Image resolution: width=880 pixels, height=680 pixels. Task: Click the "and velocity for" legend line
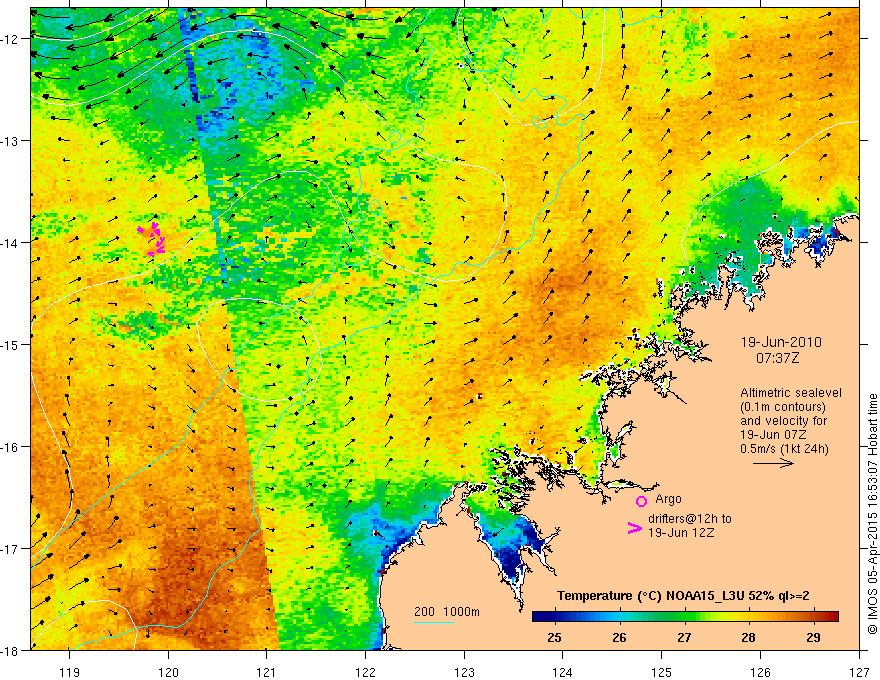pos(783,421)
